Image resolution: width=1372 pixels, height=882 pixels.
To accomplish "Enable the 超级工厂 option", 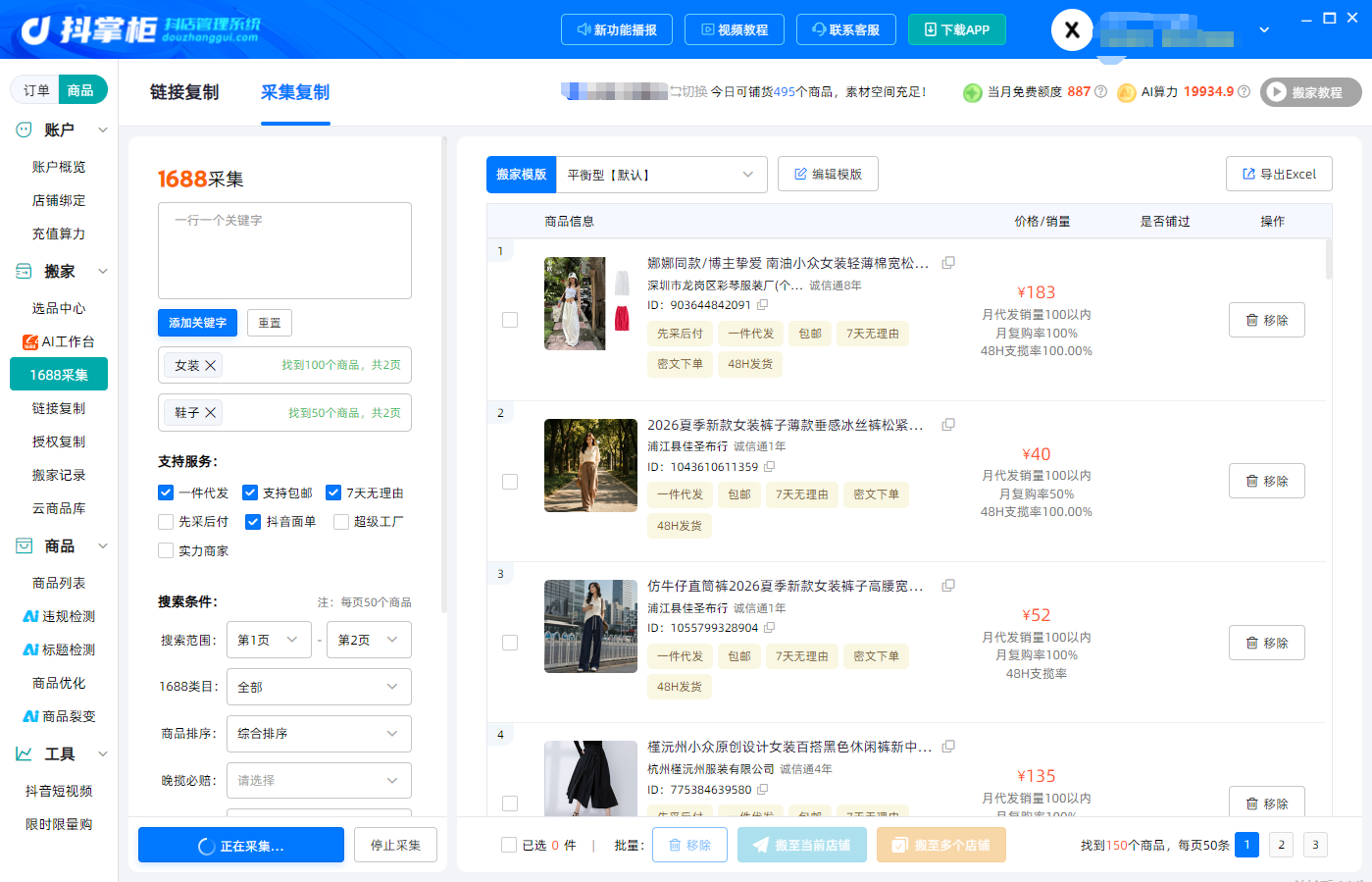I will click(341, 522).
